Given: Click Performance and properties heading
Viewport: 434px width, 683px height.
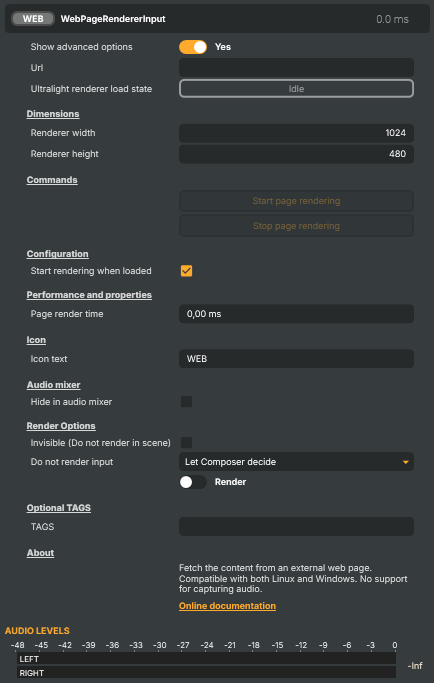Looking at the screenshot, I should click(89, 295).
